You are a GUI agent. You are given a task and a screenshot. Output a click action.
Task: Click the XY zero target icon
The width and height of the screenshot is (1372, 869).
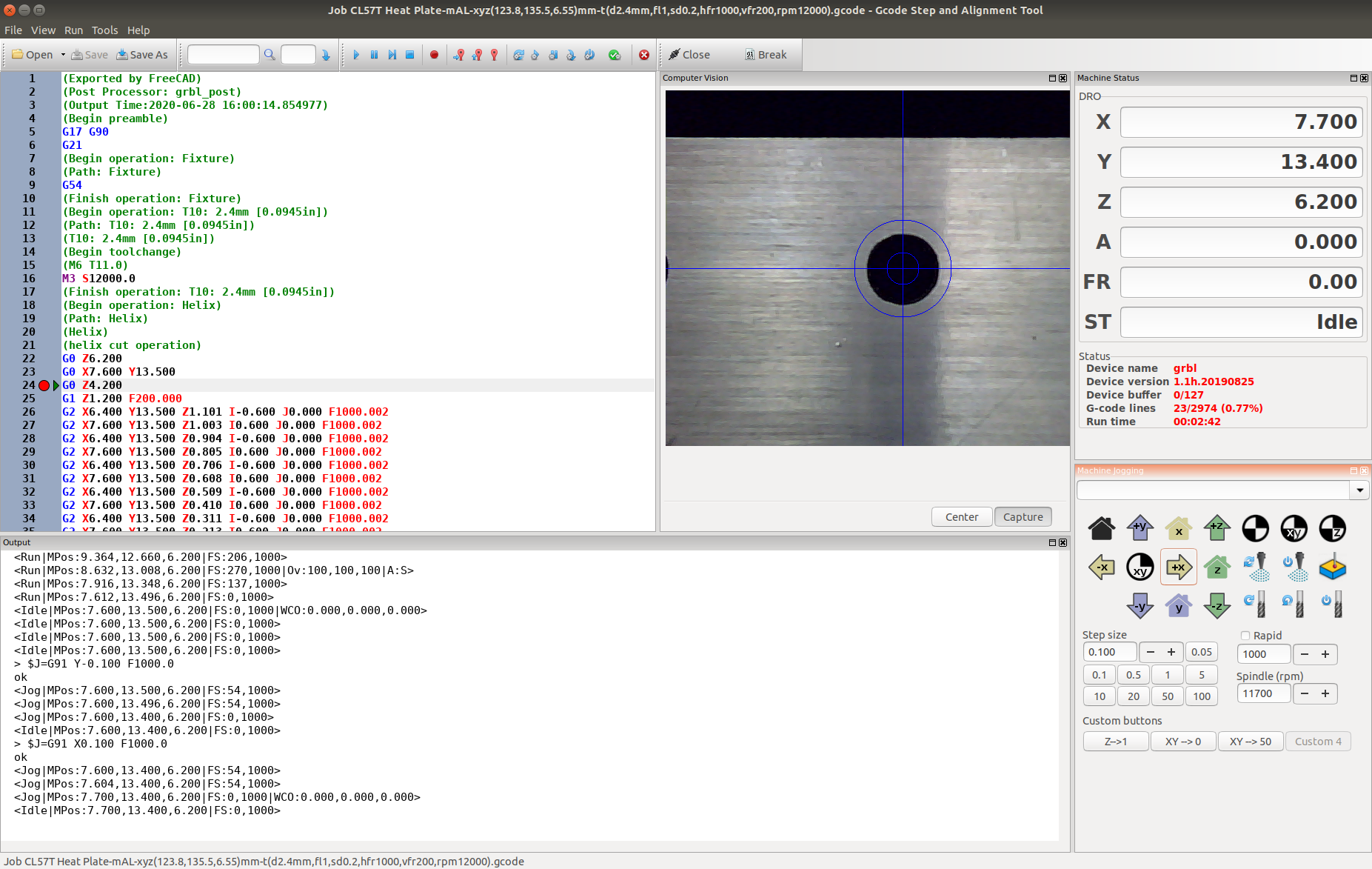click(1294, 528)
